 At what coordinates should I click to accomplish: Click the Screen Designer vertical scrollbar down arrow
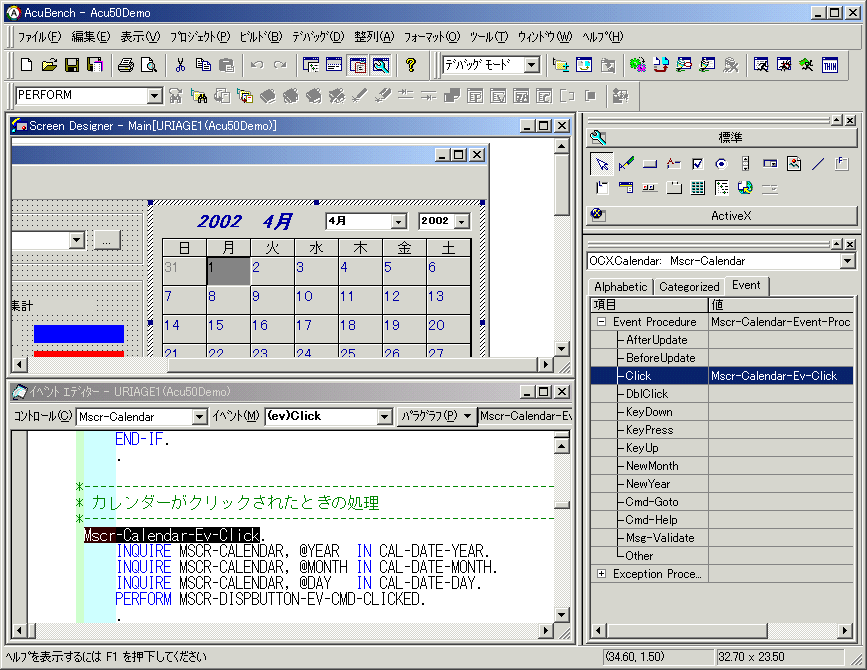(x=561, y=349)
